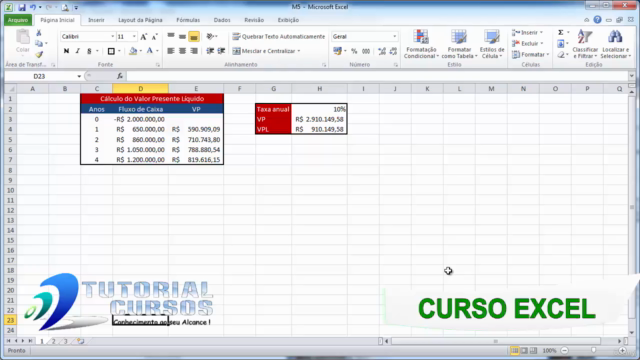Screen dimensions: 640x360
Task: Switch to sheet tab 2
Action: (53, 341)
